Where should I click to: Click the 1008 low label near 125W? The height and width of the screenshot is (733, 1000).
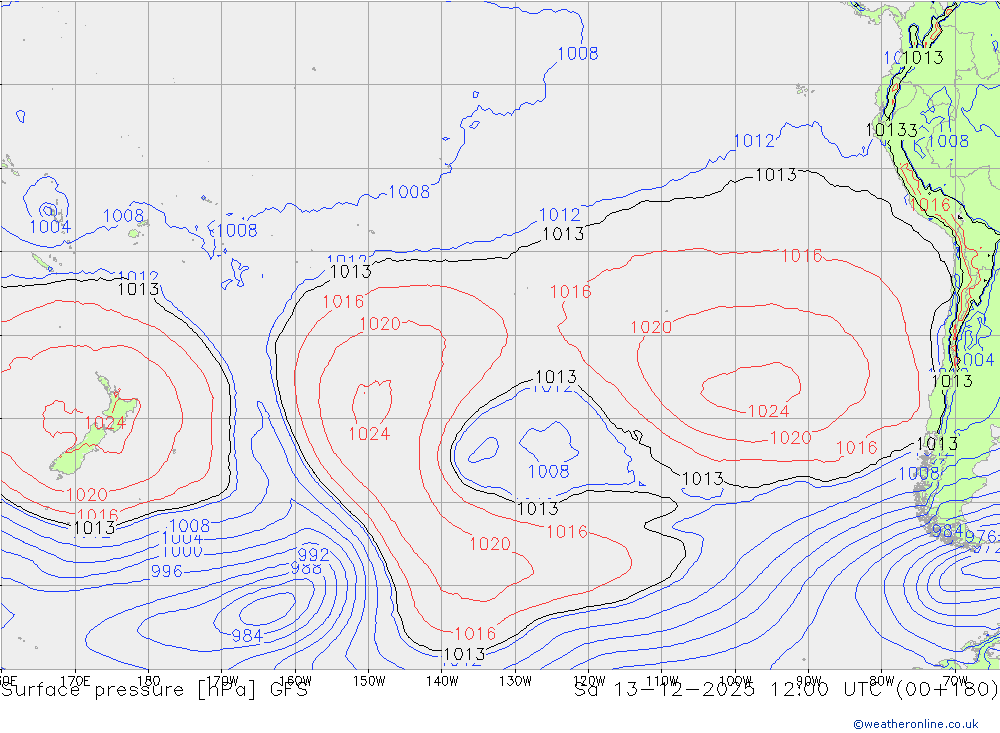coord(548,471)
